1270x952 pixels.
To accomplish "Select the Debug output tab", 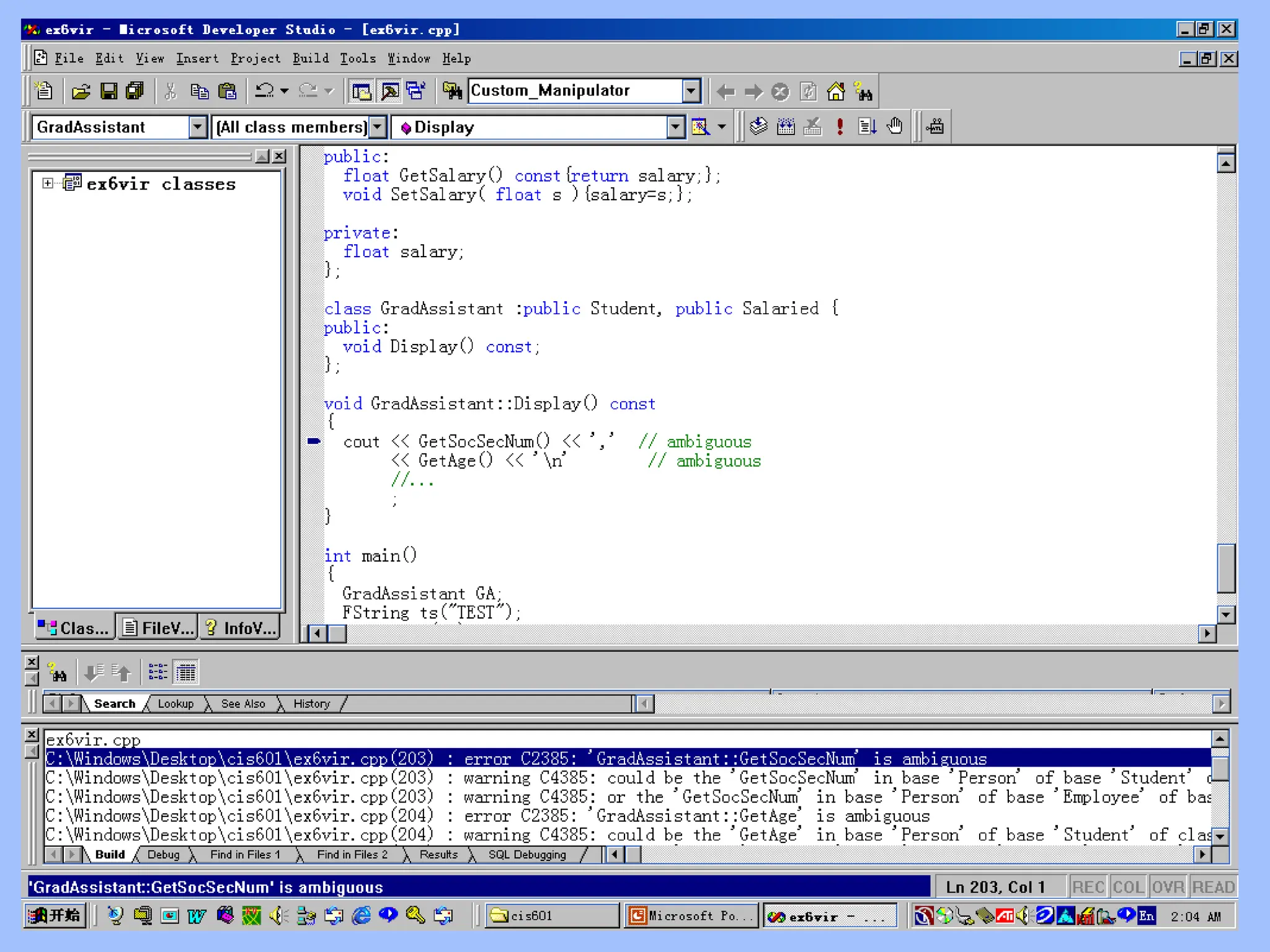I will (x=164, y=855).
